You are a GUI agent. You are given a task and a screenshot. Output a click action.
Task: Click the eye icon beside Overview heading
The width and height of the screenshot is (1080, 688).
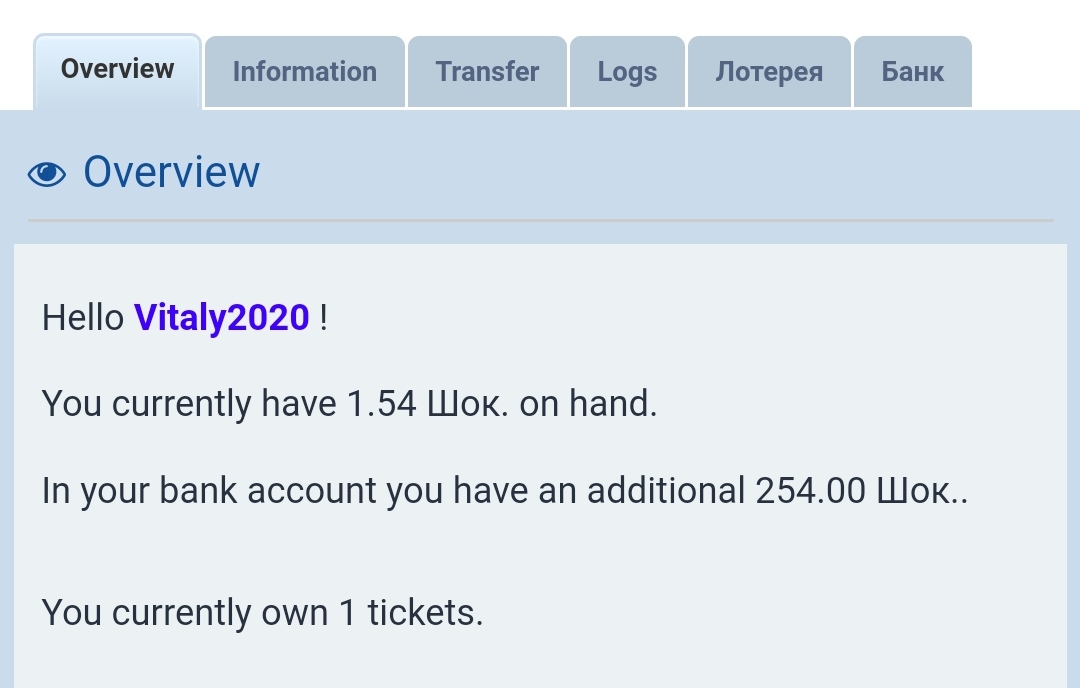tap(46, 174)
